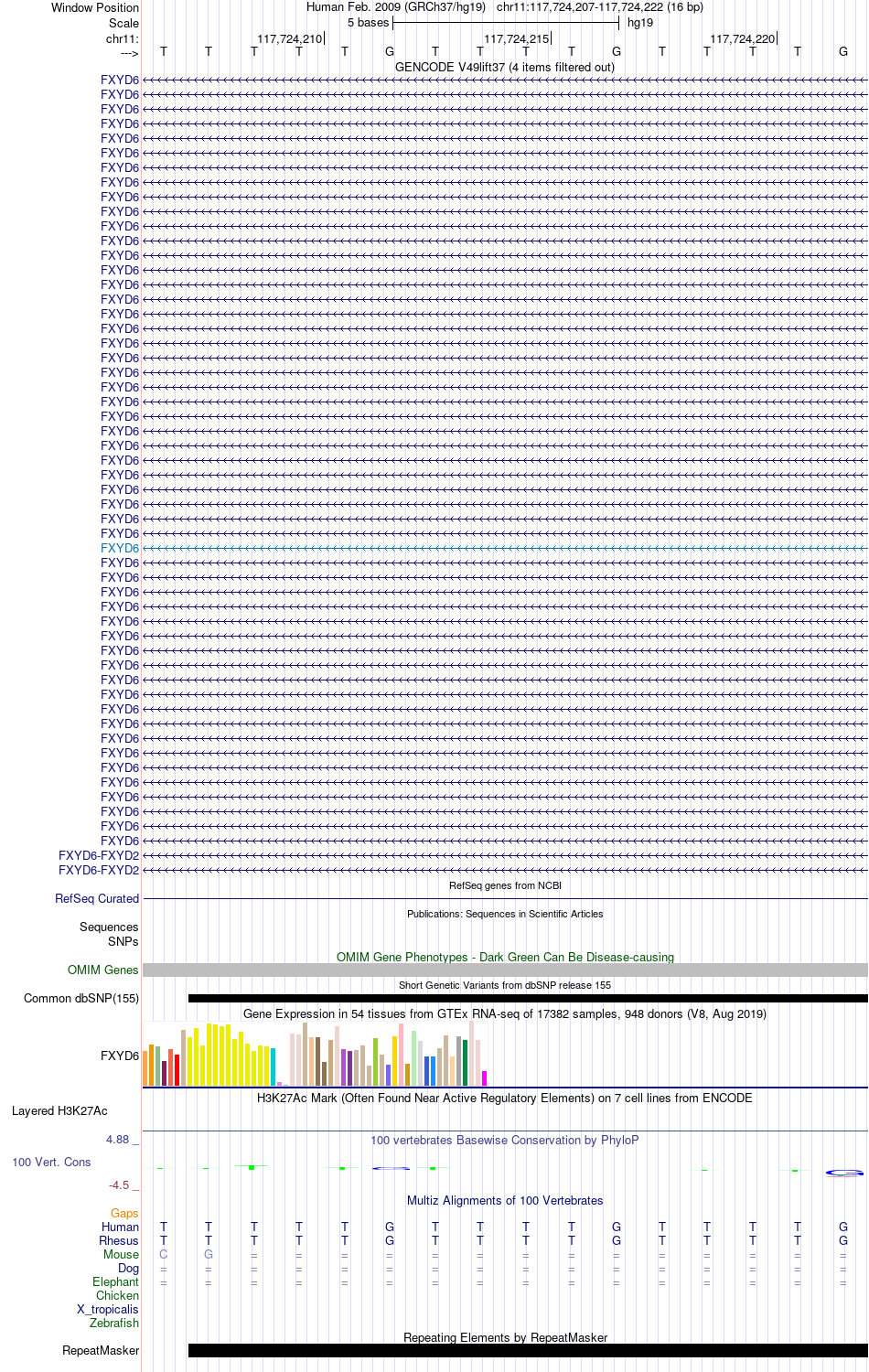This screenshot has height=1372, width=869.
Task: Click the Window Position track label
Action: (95, 7)
